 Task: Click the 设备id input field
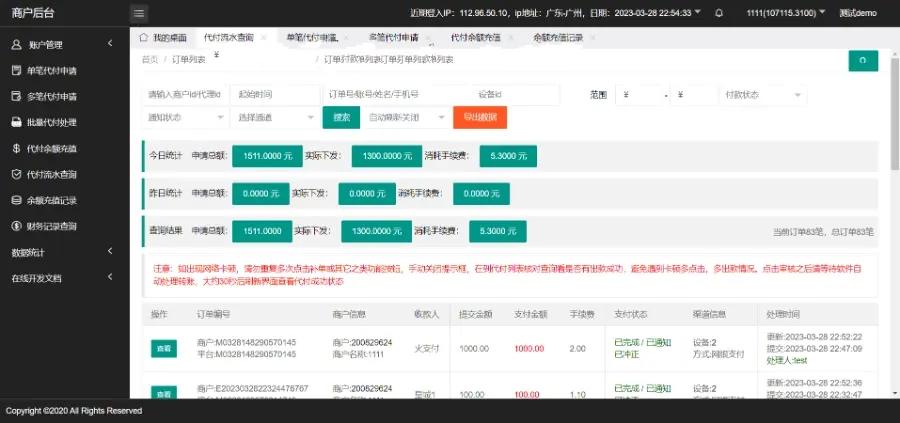[515, 95]
